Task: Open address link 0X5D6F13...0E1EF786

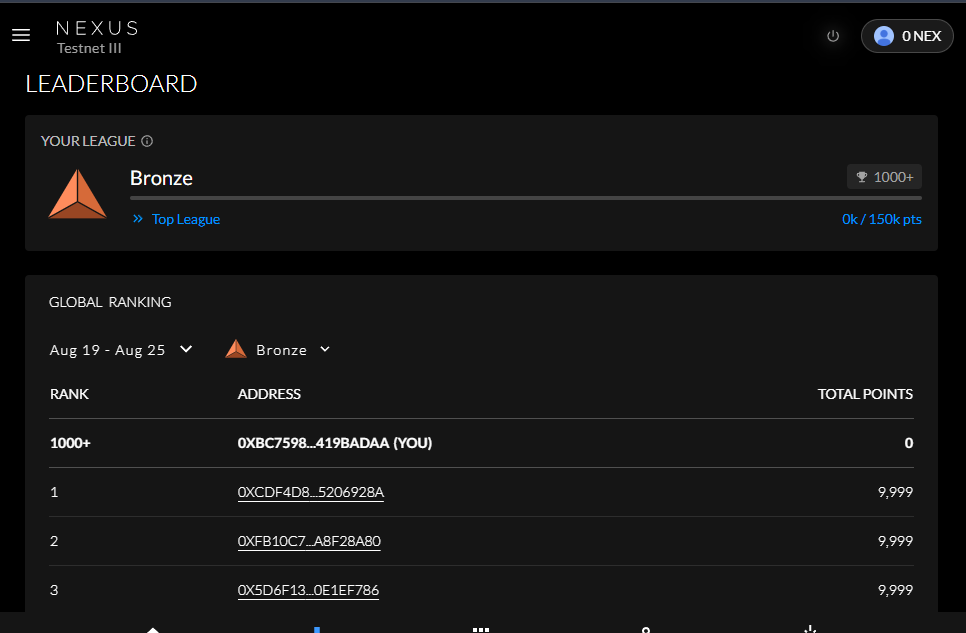Action: (x=308, y=590)
